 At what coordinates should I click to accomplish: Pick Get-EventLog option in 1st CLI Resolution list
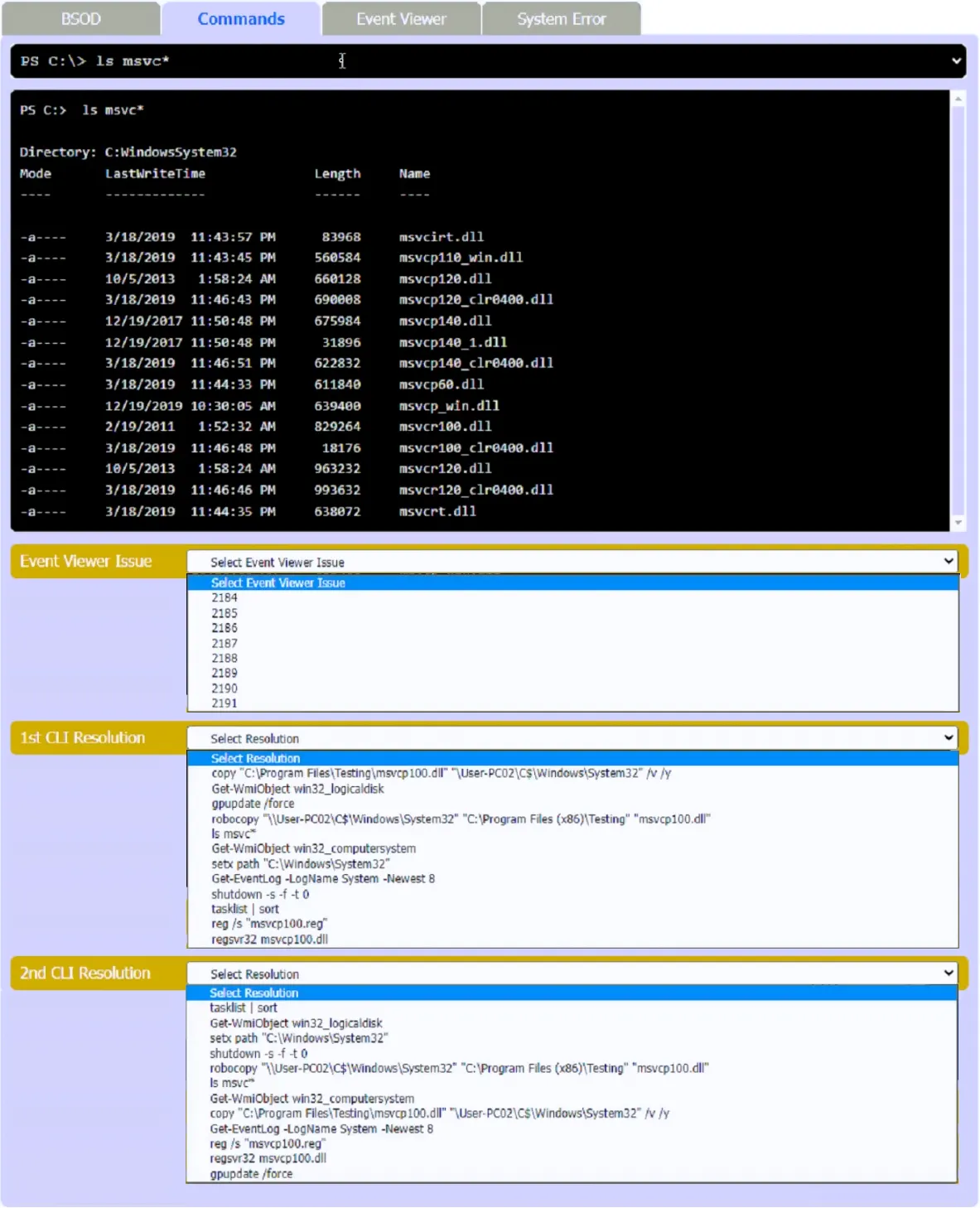572,878
